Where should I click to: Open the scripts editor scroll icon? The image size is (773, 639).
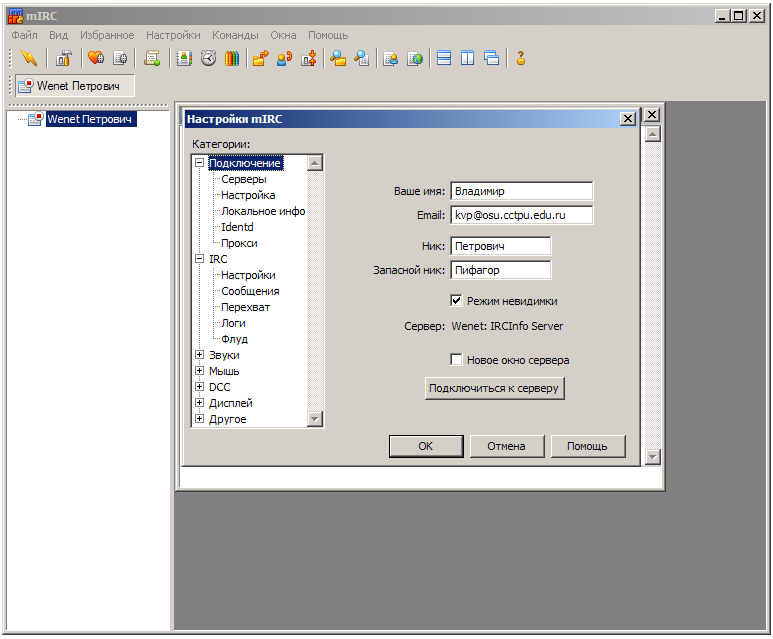click(x=152, y=58)
